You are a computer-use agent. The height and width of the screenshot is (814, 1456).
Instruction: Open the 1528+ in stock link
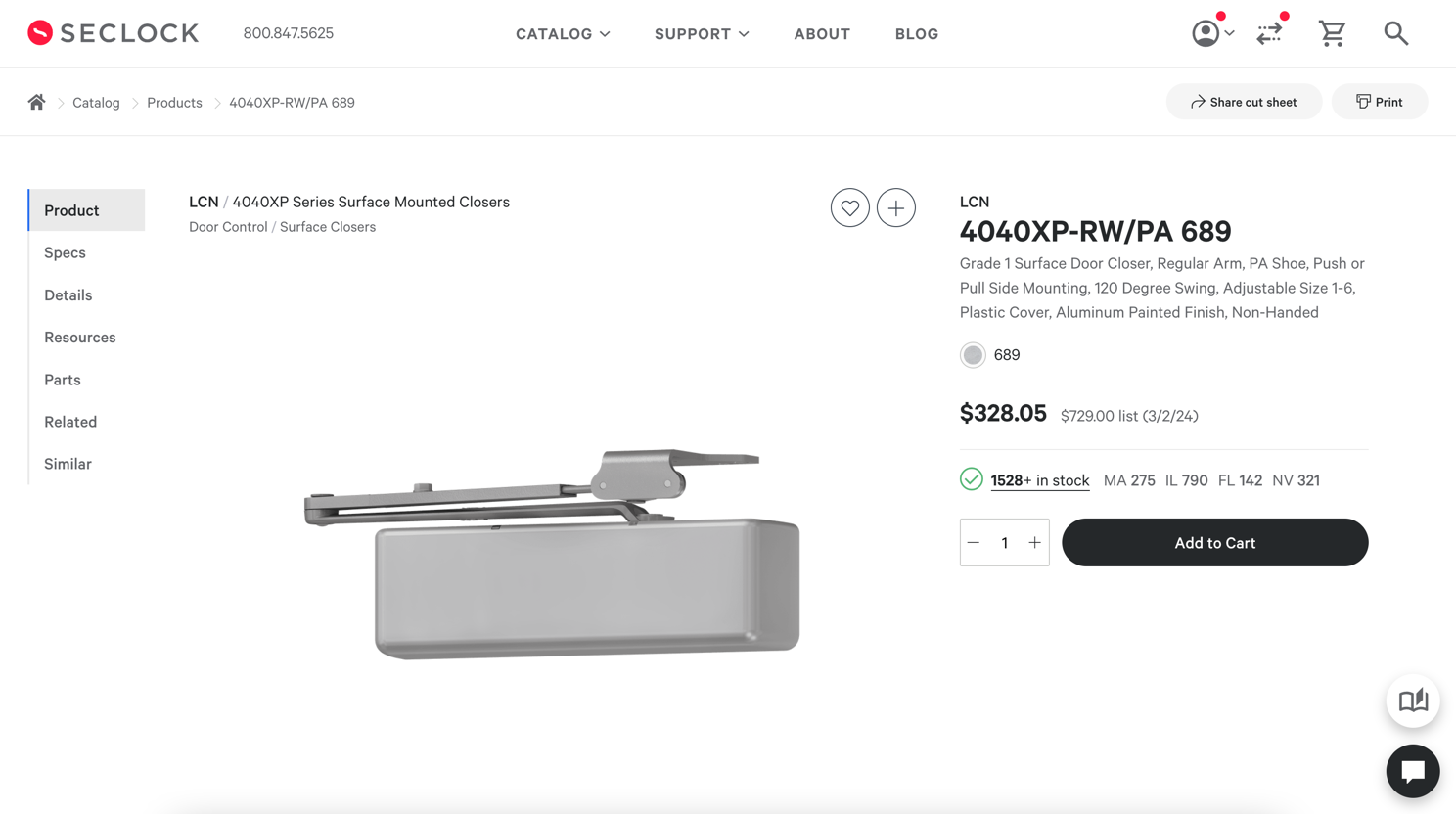tap(1039, 480)
